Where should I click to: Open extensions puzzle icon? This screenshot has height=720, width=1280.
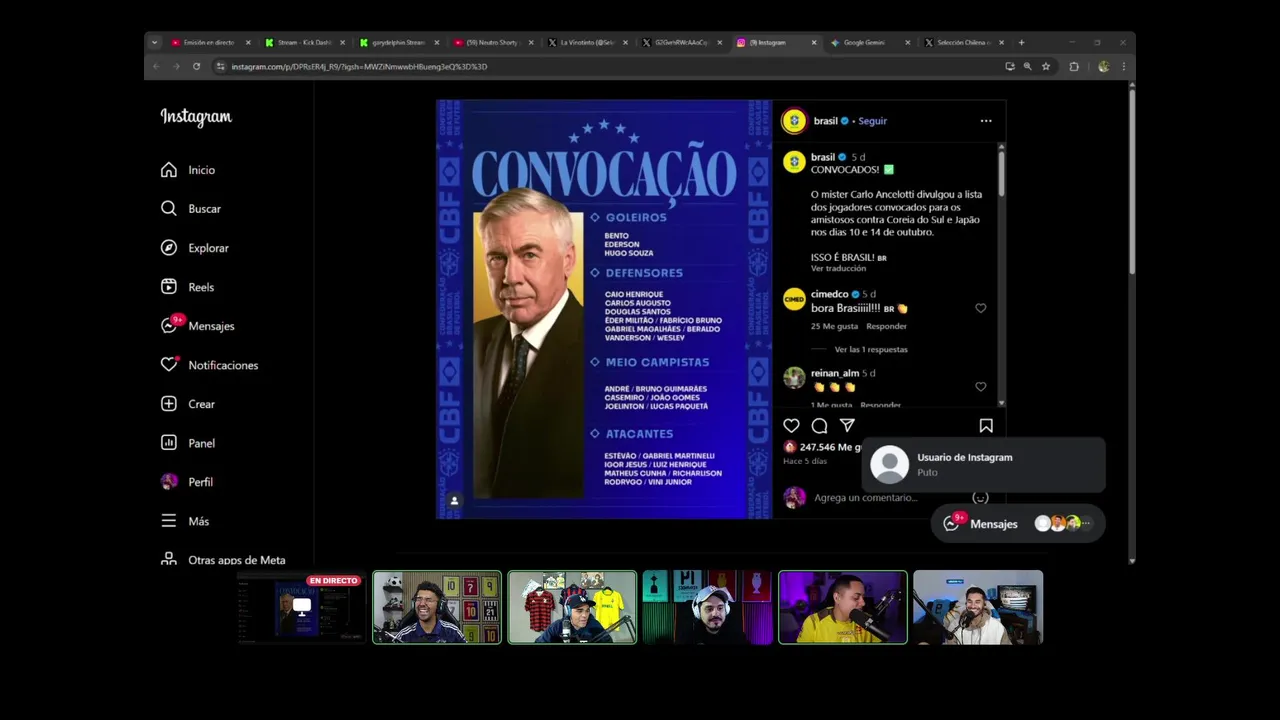(1074, 67)
